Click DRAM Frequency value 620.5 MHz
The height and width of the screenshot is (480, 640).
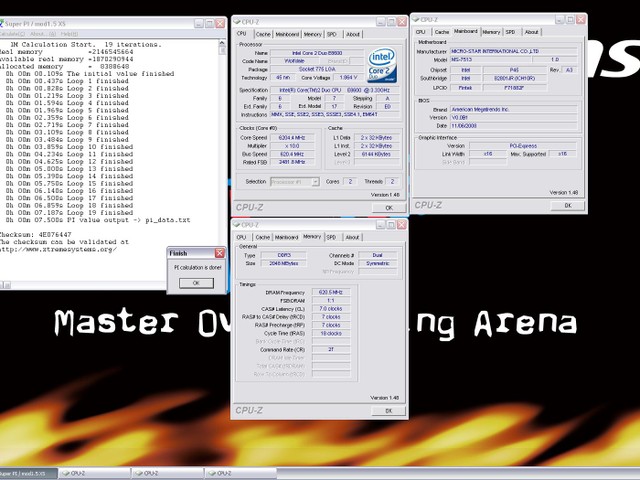click(331, 292)
